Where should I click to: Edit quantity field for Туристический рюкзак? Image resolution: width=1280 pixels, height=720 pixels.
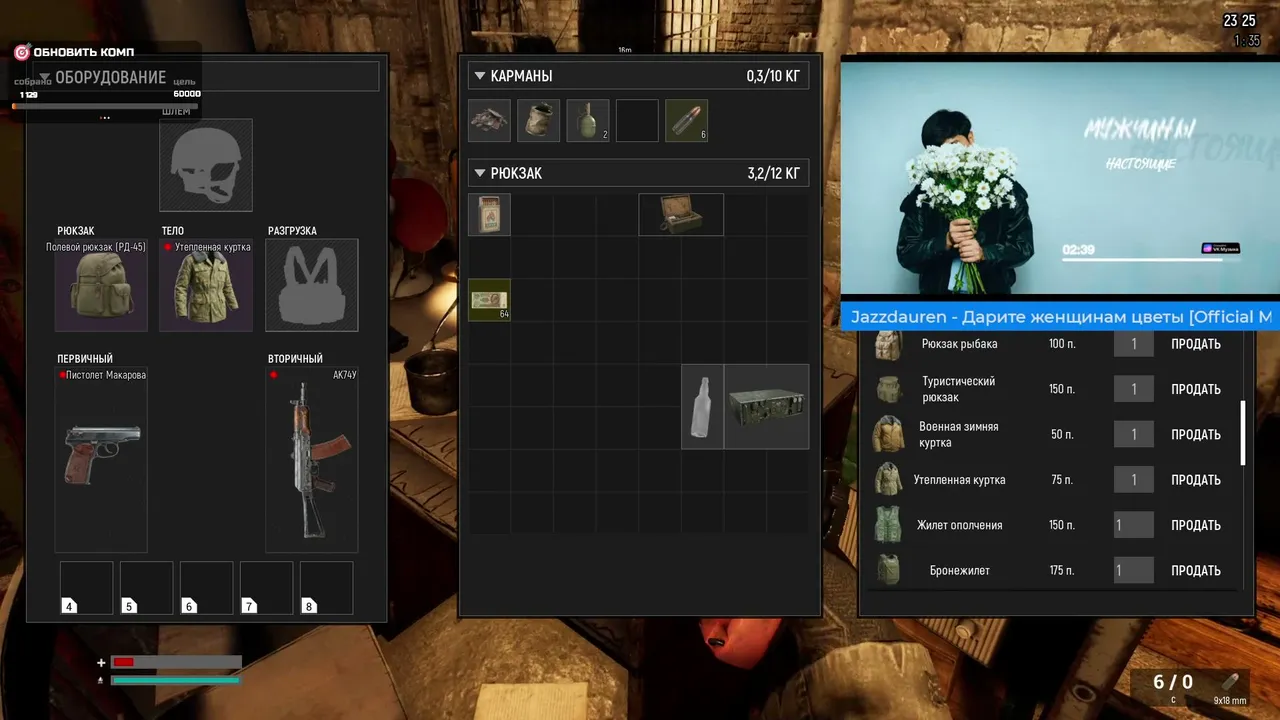(x=1133, y=389)
